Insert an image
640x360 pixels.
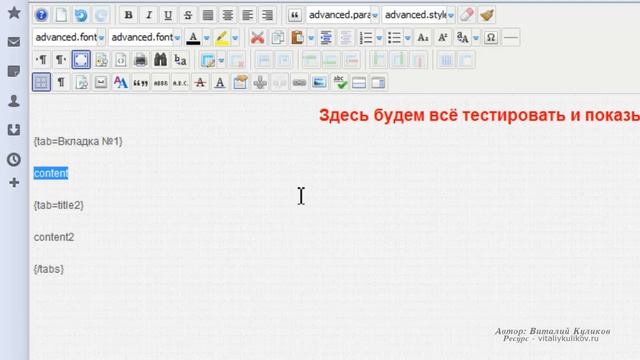click(x=319, y=82)
